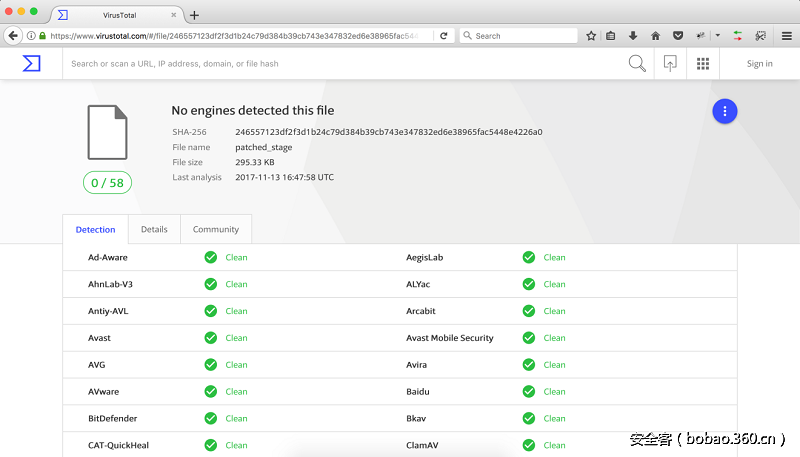This screenshot has width=800, height=457.
Task: Open a new browser tab with plus button
Action: [194, 15]
